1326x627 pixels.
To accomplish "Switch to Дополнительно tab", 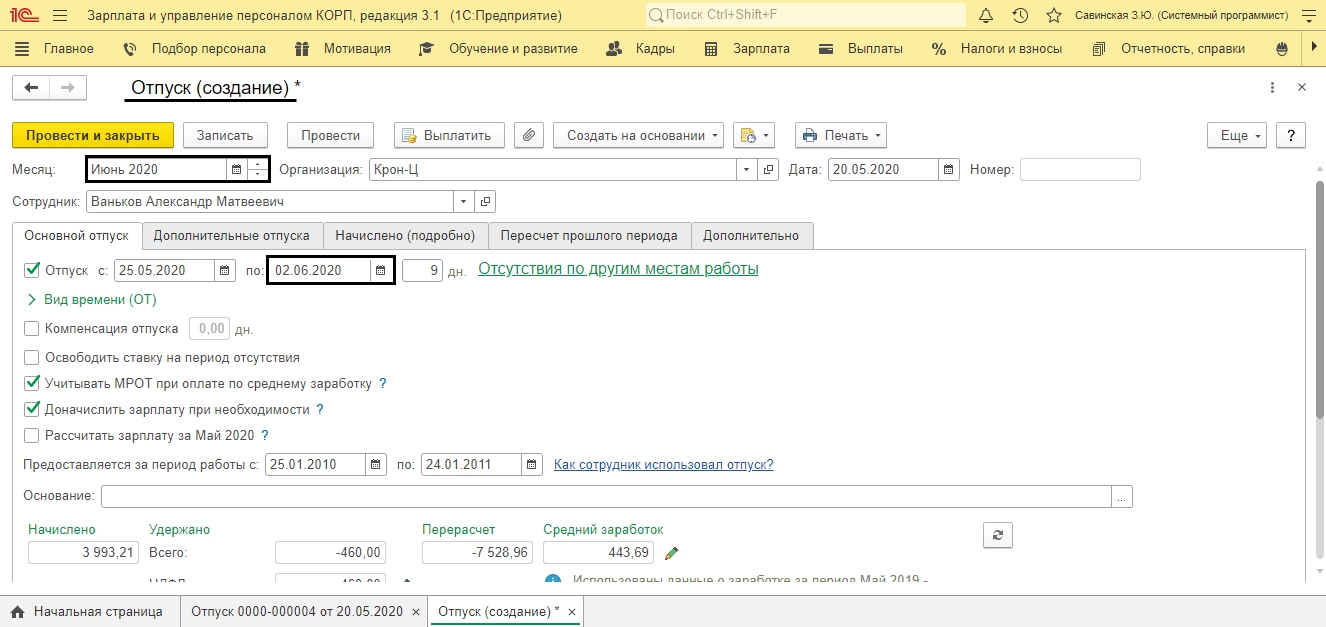I will 751,236.
